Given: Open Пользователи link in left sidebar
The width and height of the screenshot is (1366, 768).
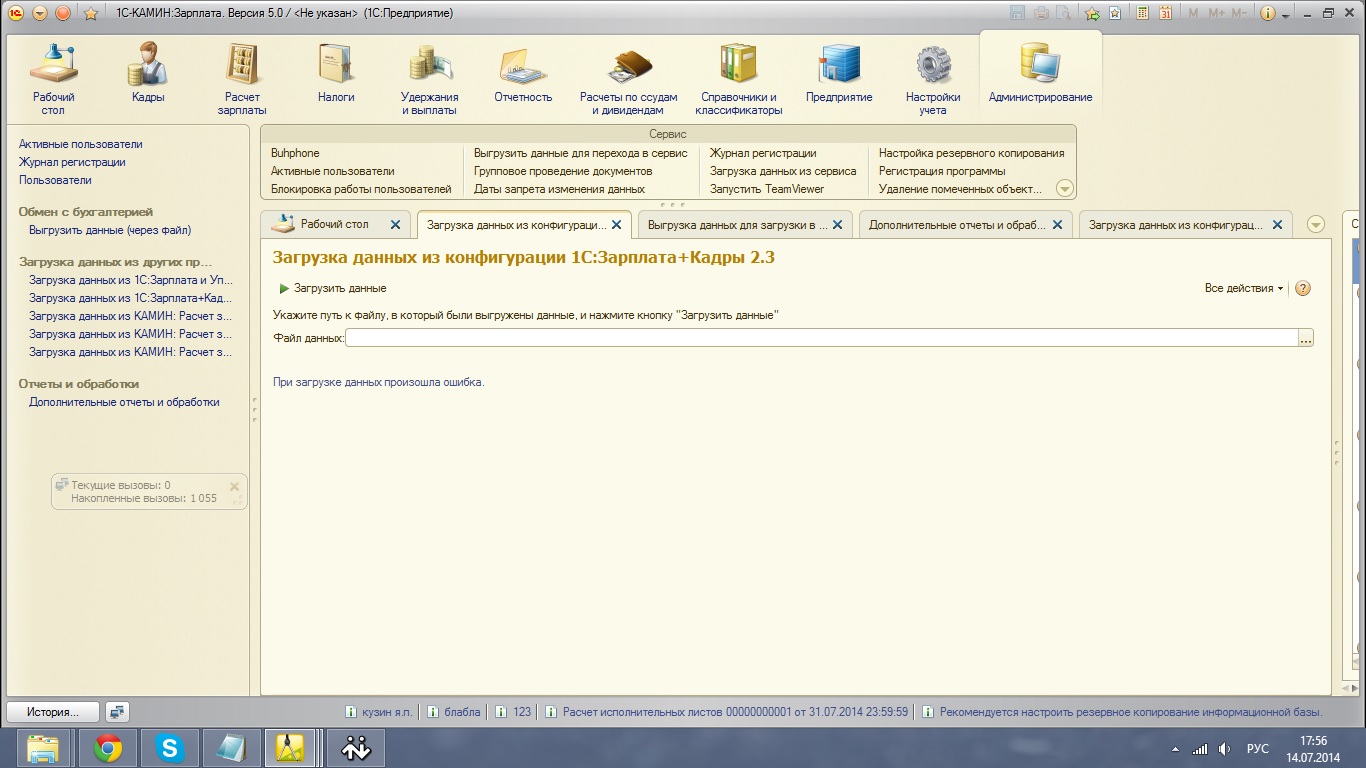Looking at the screenshot, I should click(x=55, y=180).
